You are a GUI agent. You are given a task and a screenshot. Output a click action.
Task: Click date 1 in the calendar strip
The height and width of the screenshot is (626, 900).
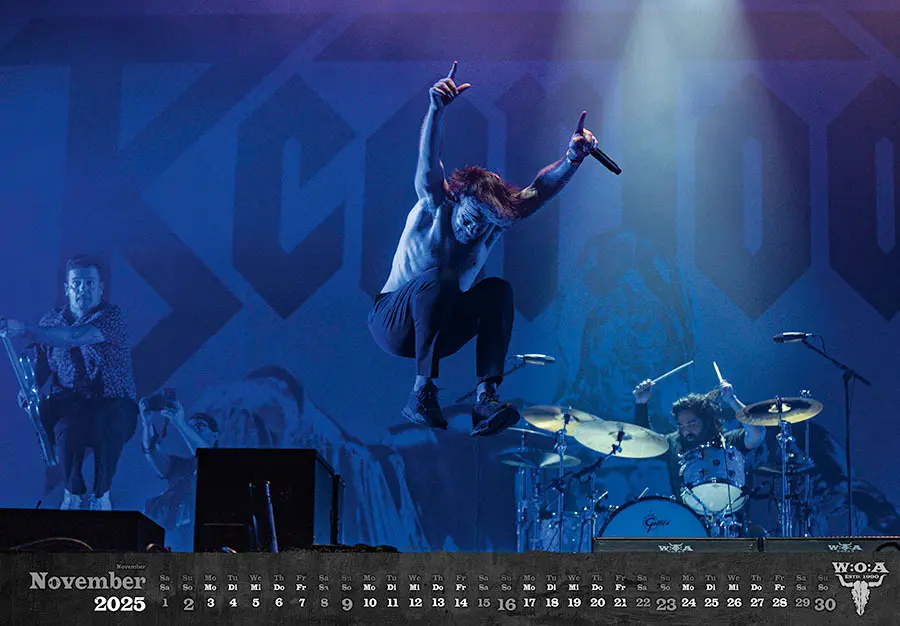click(165, 602)
